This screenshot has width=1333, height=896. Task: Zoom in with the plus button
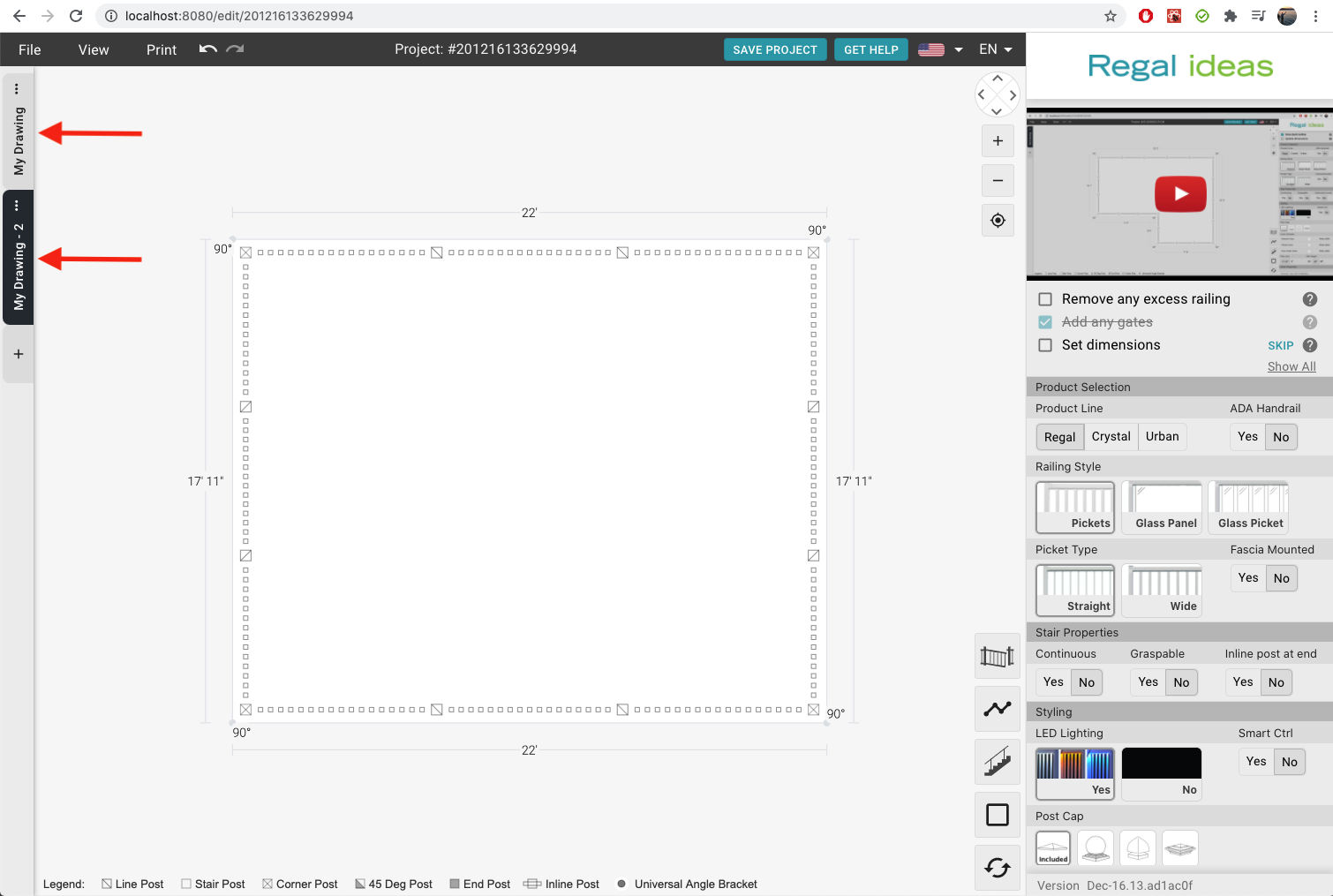click(998, 141)
